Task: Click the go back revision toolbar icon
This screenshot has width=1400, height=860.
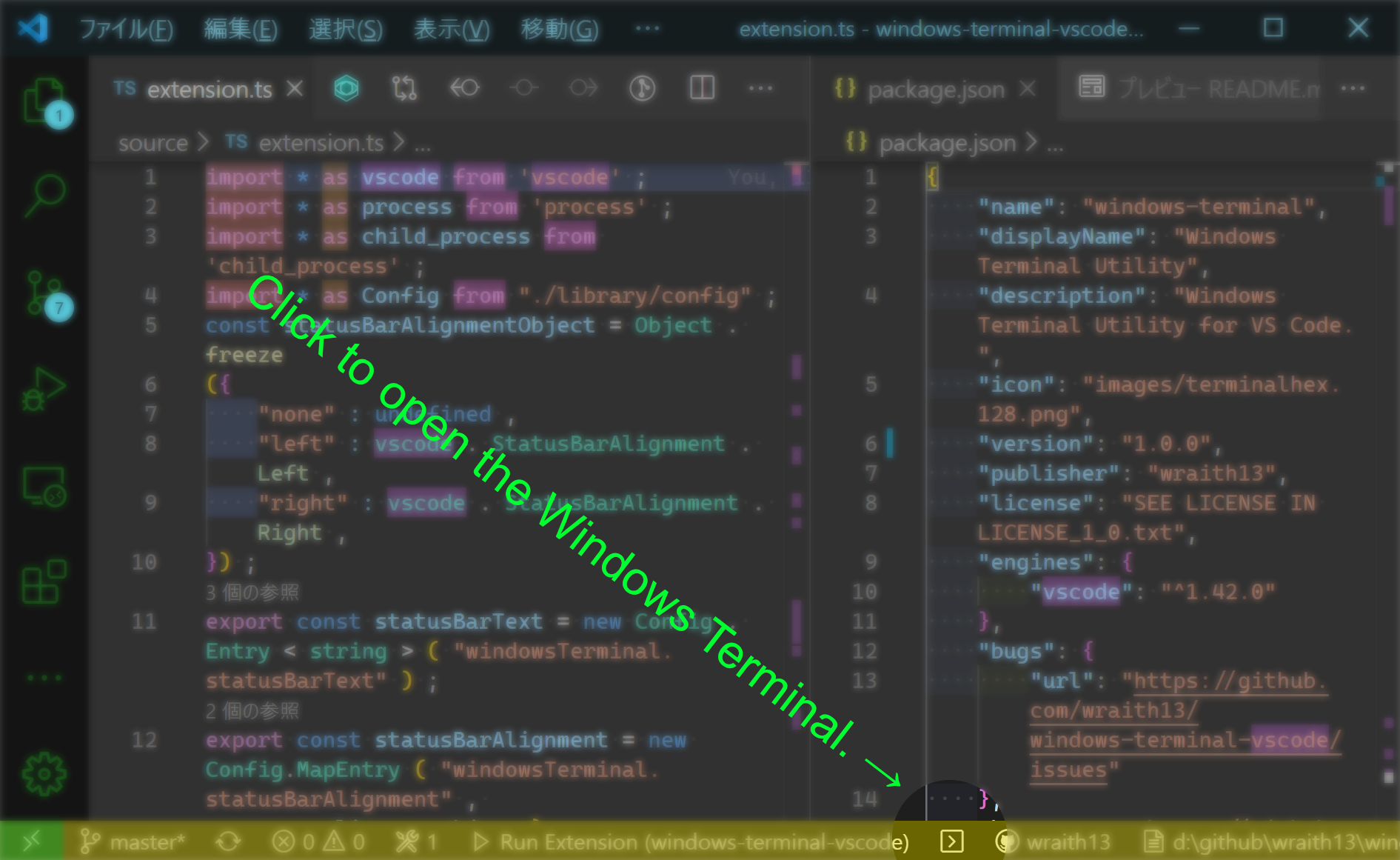Action: click(464, 89)
